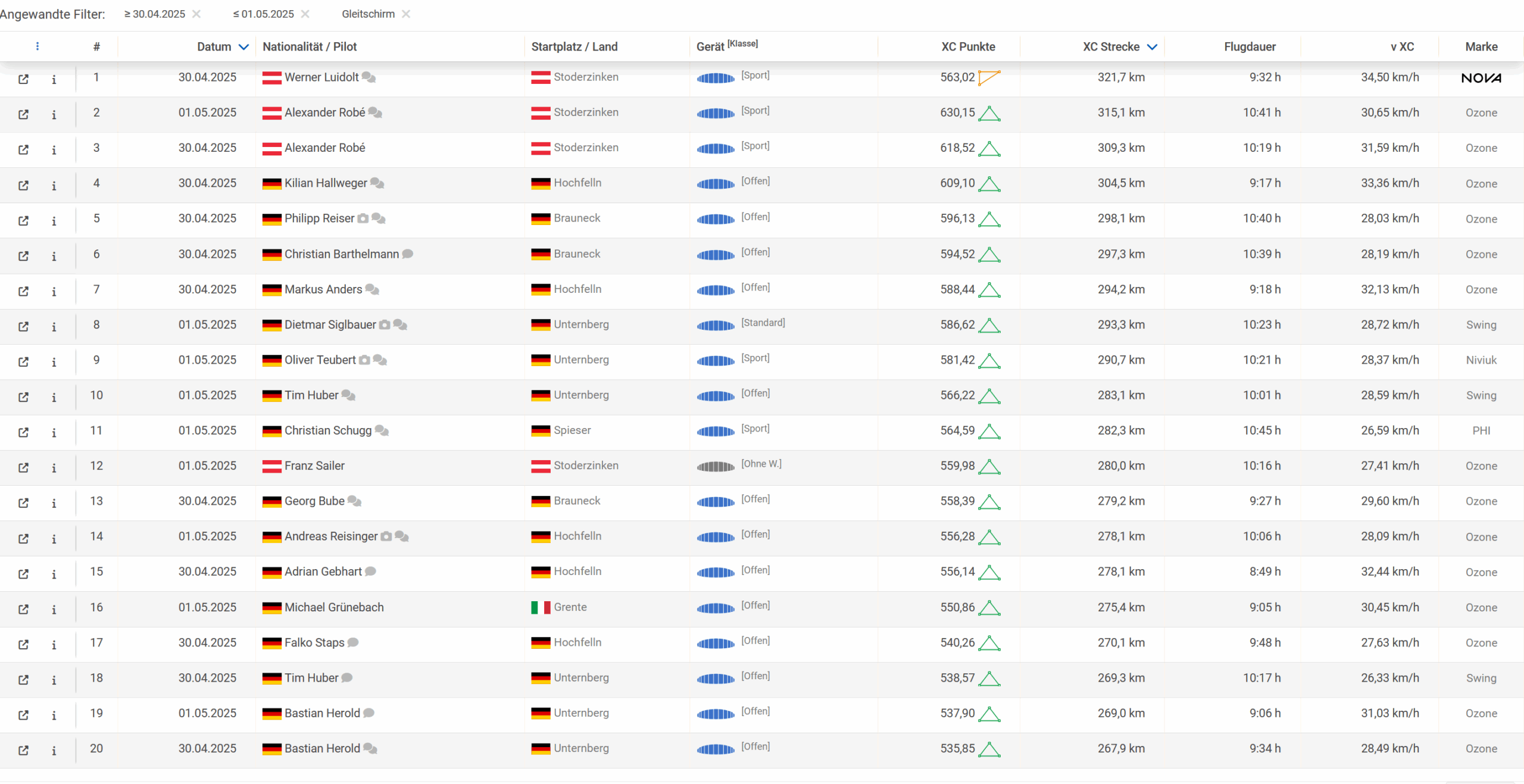Sort by XC Punkte column header
1524x784 pixels.
coord(967,47)
